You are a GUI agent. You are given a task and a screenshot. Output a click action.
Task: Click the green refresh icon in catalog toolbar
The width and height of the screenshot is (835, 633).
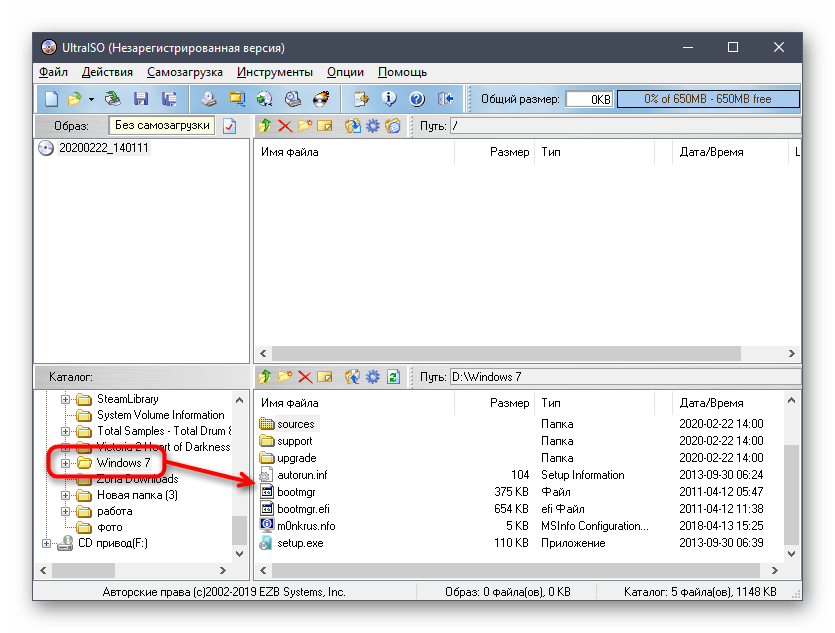coord(393,377)
